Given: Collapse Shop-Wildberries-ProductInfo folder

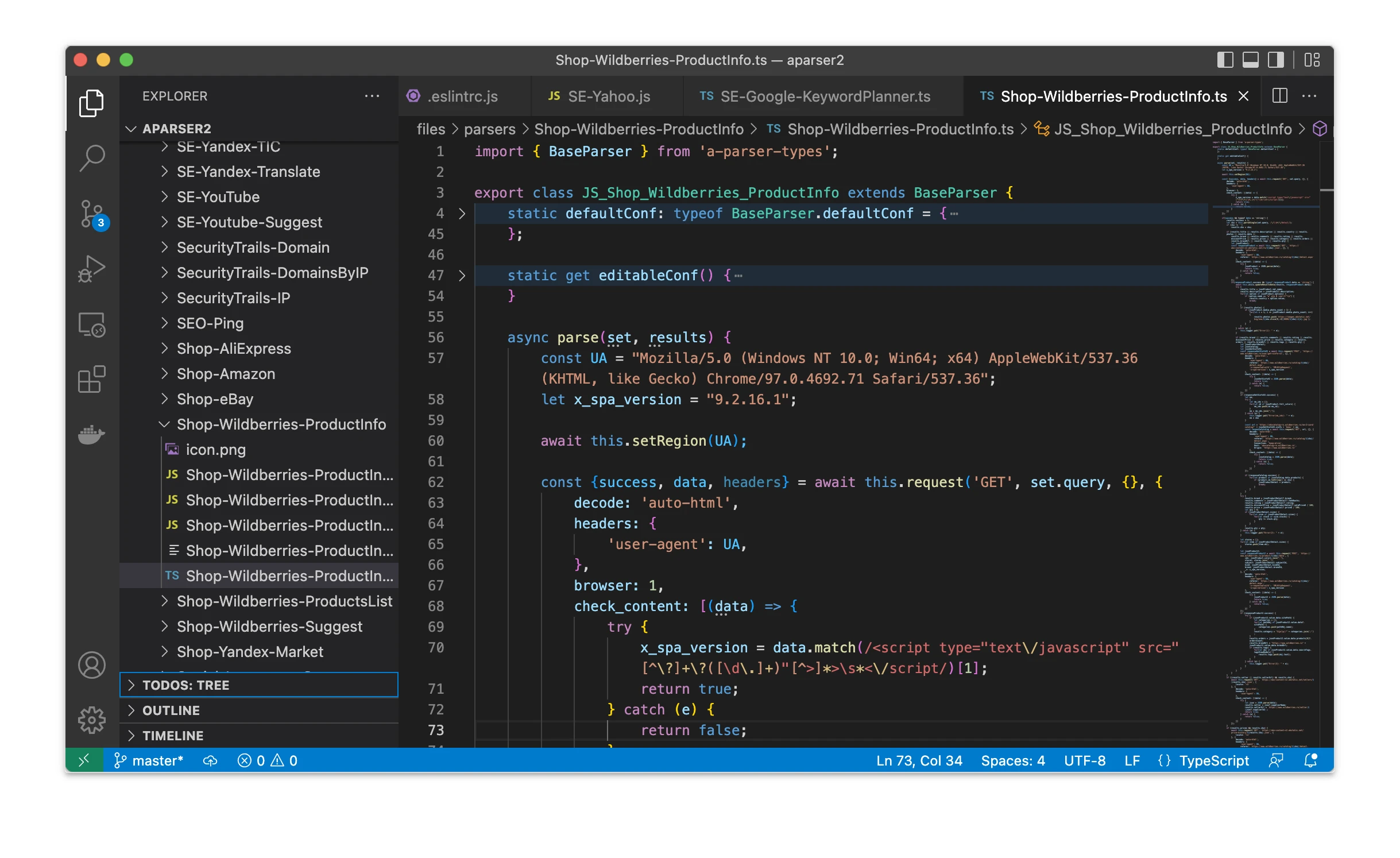Looking at the screenshot, I should (259, 424).
